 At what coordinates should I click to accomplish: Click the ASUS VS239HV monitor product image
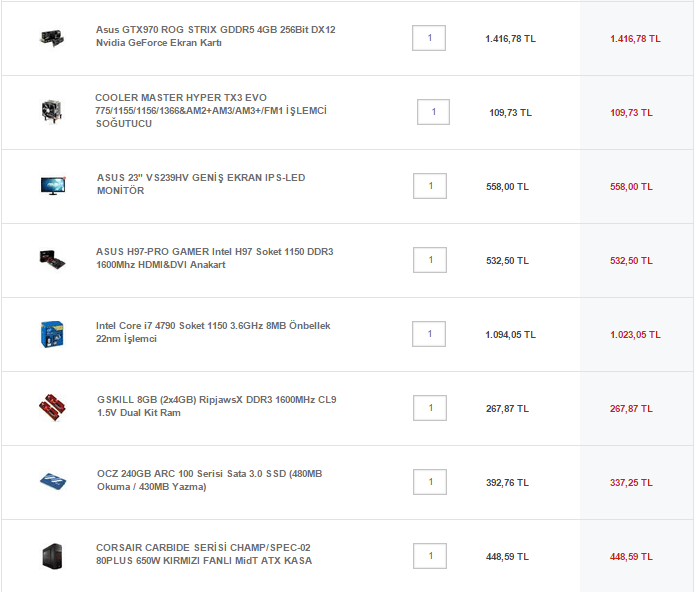click(52, 185)
